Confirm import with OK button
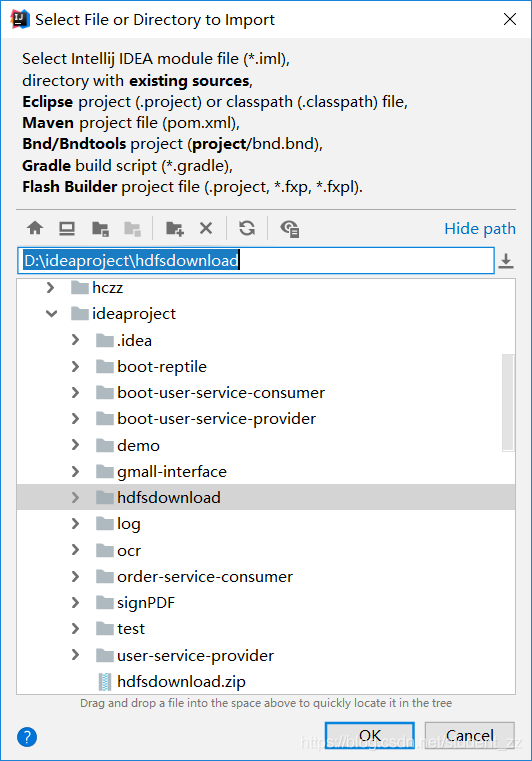Image resolution: width=532 pixels, height=761 pixels. (x=369, y=736)
